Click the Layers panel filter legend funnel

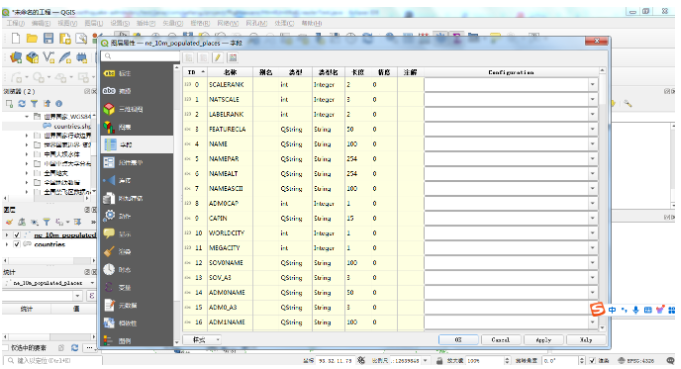(x=46, y=222)
